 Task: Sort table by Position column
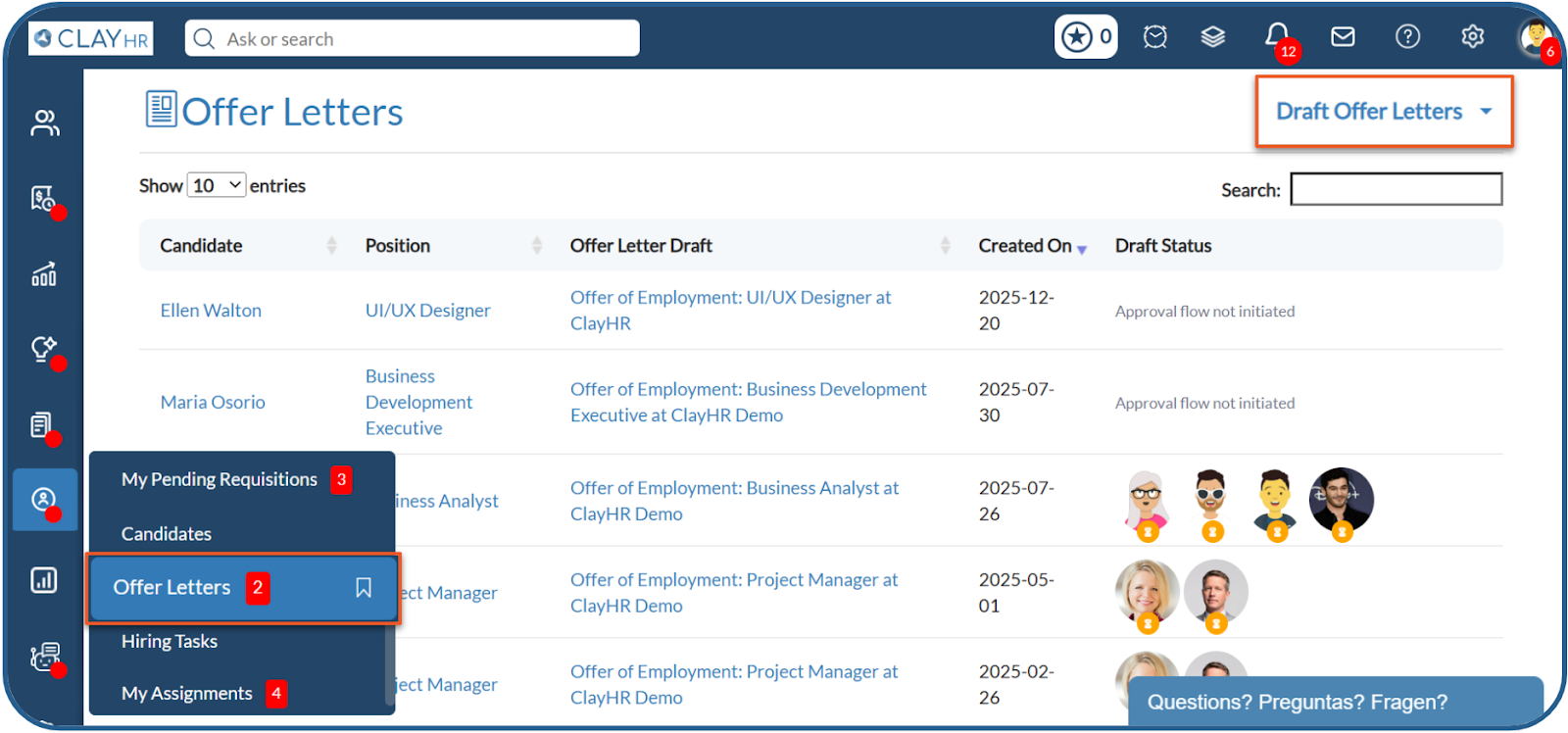coord(454,245)
